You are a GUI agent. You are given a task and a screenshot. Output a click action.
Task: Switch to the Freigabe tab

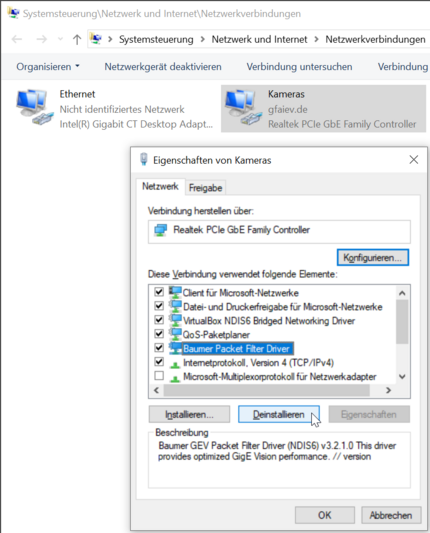205,188
